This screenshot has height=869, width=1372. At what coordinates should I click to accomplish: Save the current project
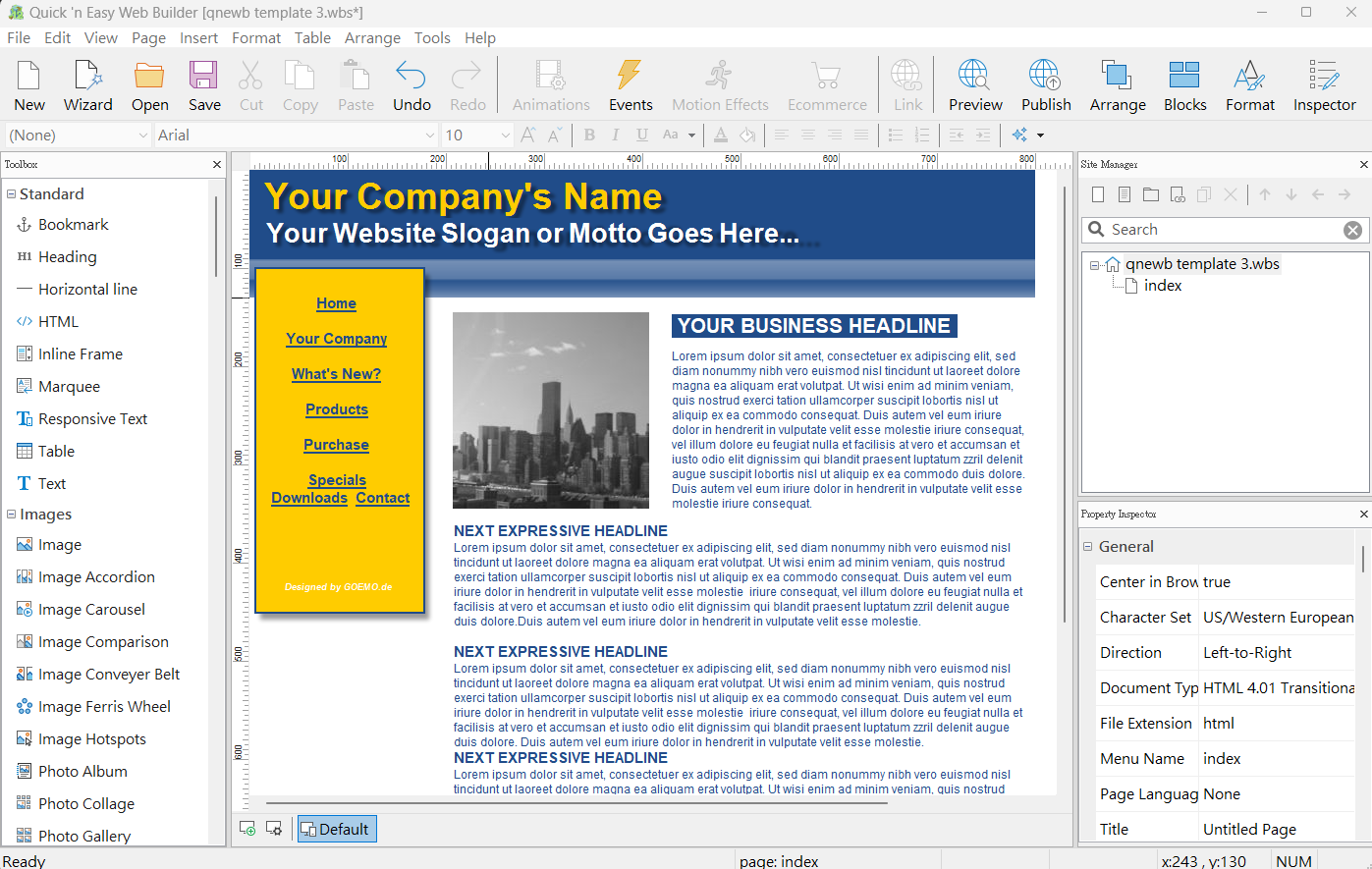[204, 85]
